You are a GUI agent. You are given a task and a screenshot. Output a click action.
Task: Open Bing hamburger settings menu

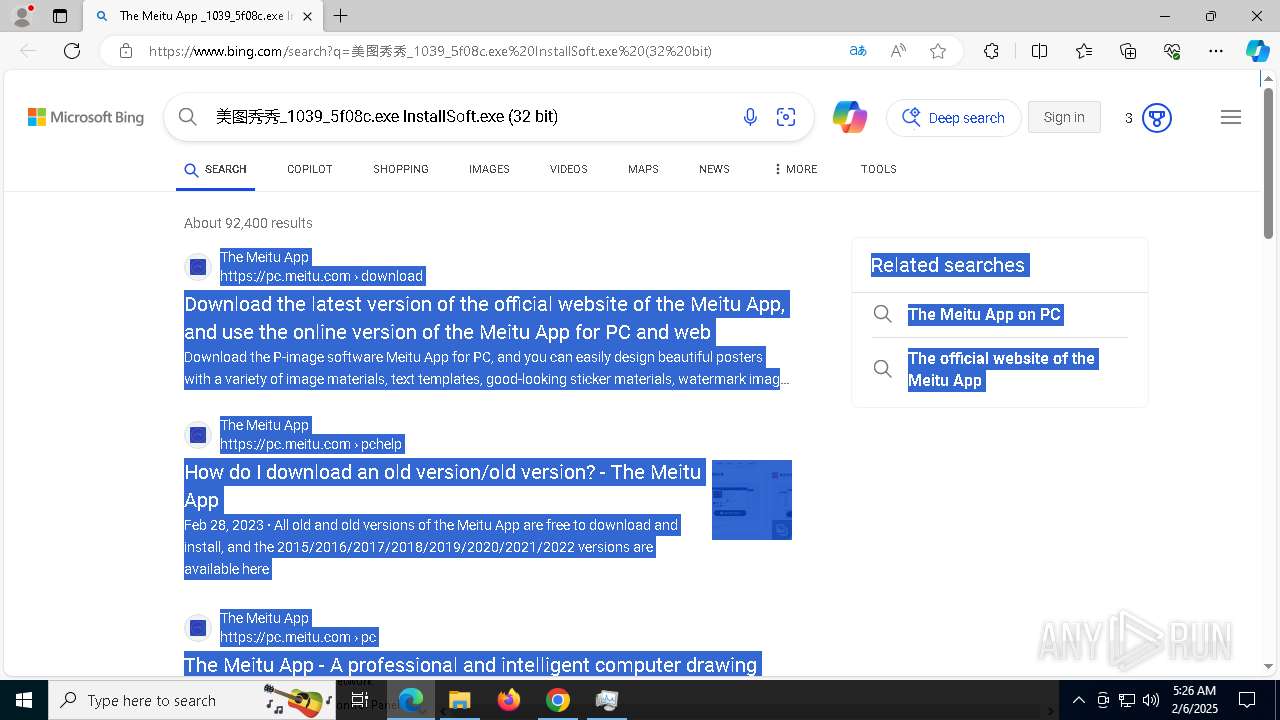(x=1231, y=117)
